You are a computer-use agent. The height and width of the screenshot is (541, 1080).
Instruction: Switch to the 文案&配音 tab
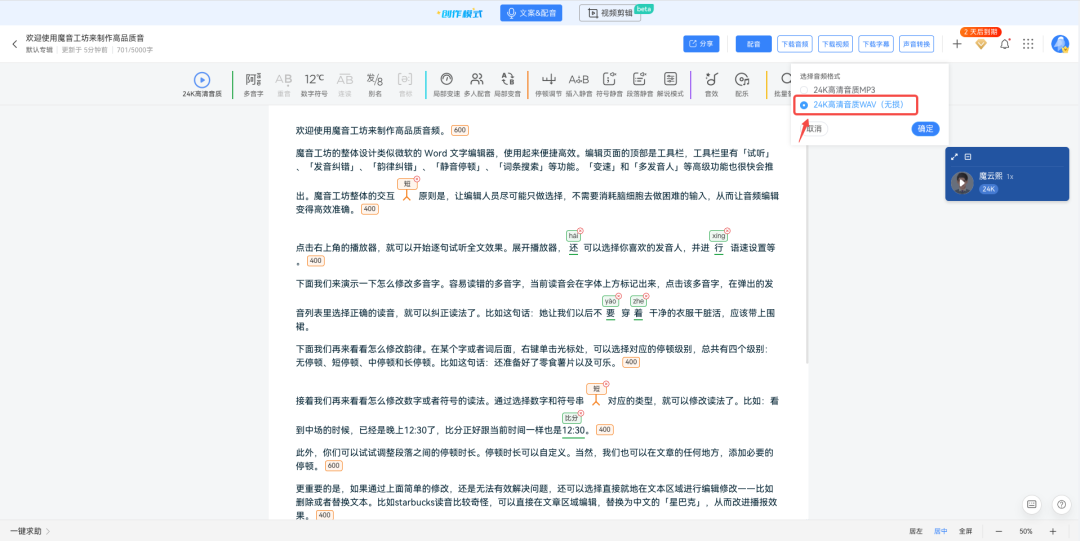coord(531,12)
